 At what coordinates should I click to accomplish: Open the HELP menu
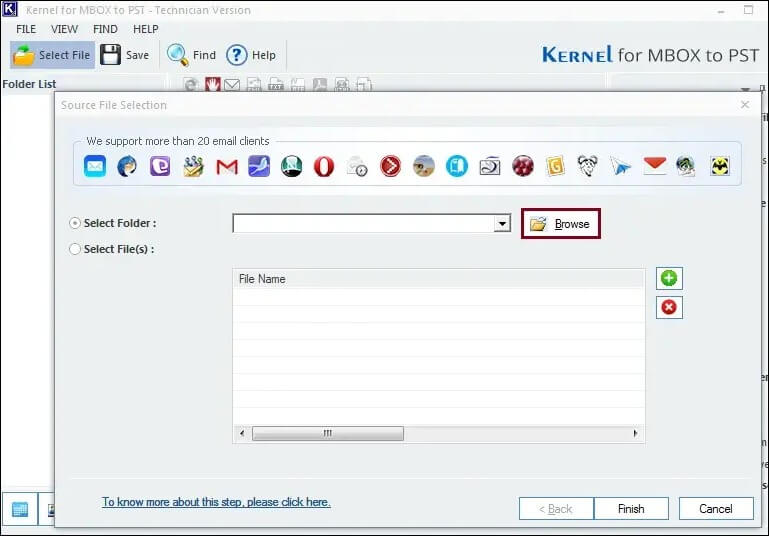[146, 29]
